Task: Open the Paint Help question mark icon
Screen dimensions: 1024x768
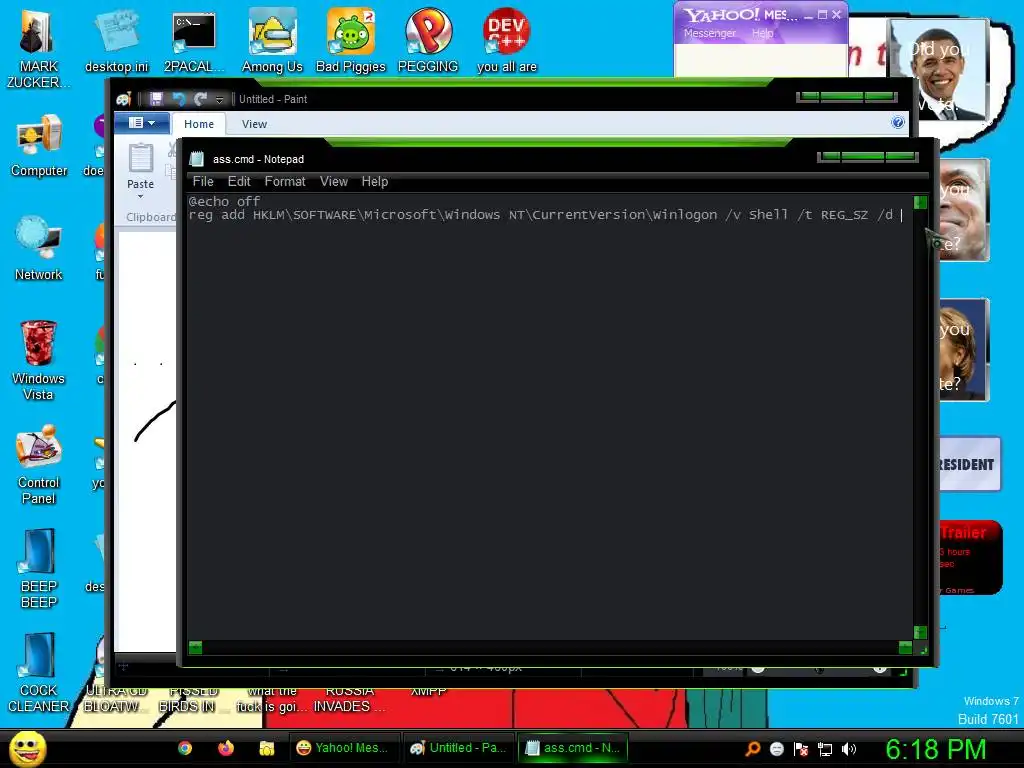Action: pos(898,122)
